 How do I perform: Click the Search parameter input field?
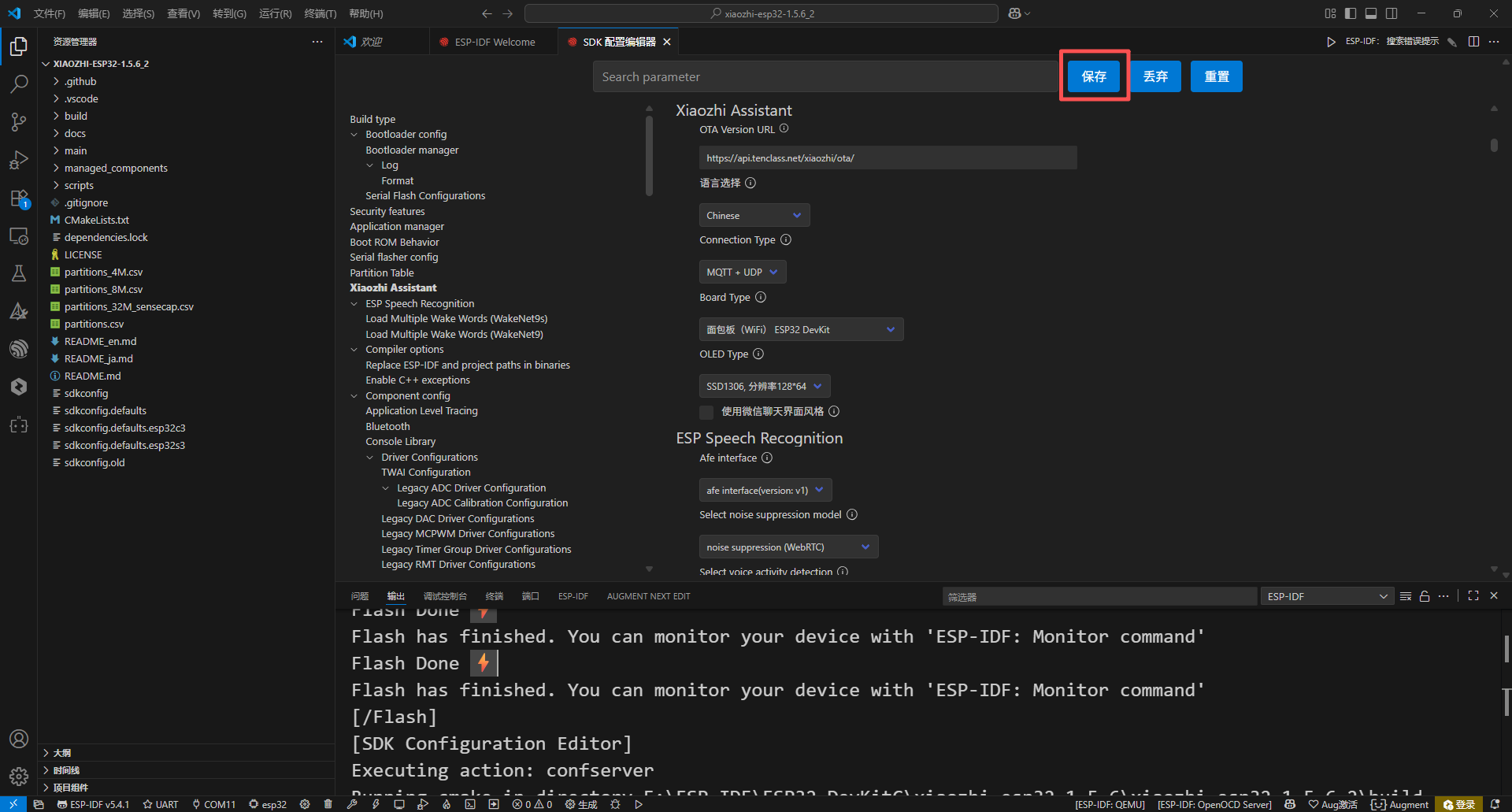pyautogui.click(x=825, y=76)
